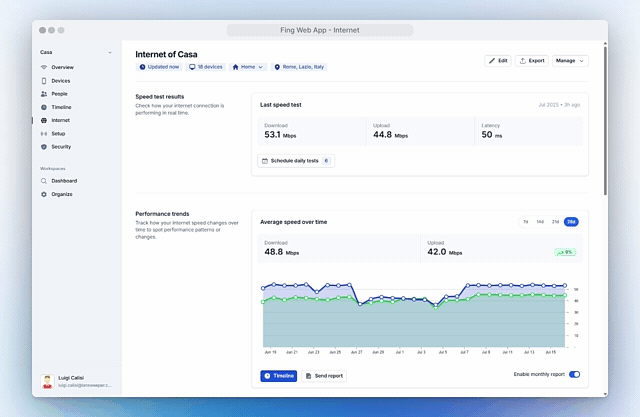Click the location pin icon near Rome
The height and width of the screenshot is (417, 640).
pyautogui.click(x=277, y=67)
